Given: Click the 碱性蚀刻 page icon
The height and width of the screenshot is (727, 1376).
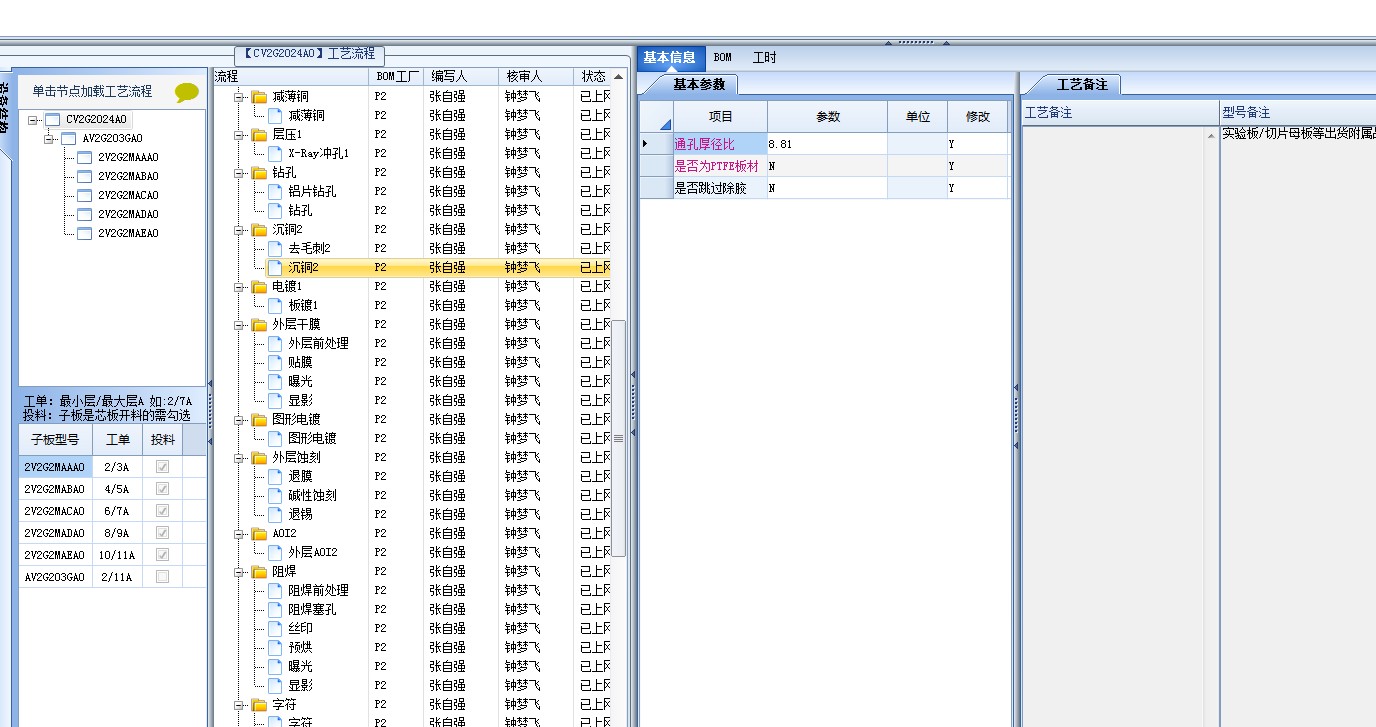Looking at the screenshot, I should click(x=275, y=496).
